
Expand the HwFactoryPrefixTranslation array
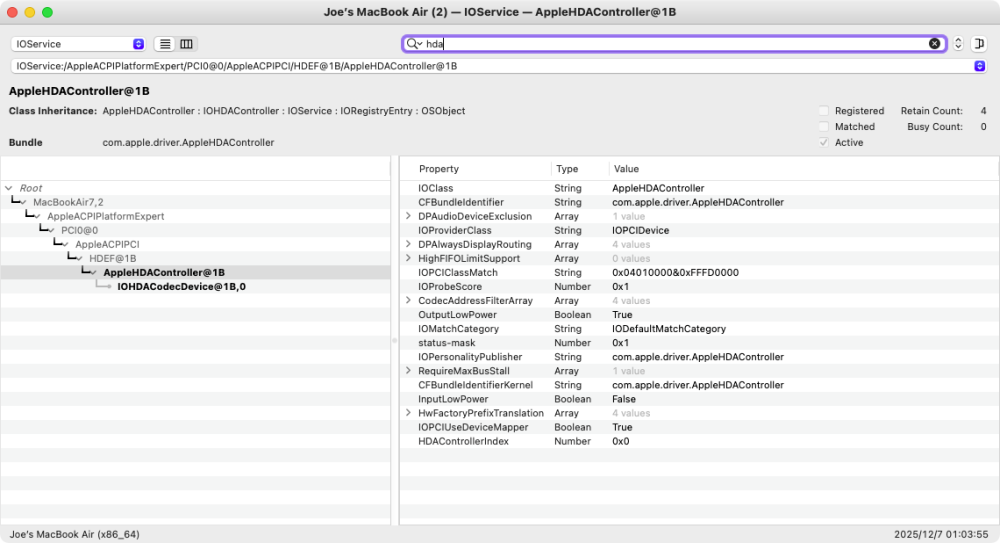(408, 413)
